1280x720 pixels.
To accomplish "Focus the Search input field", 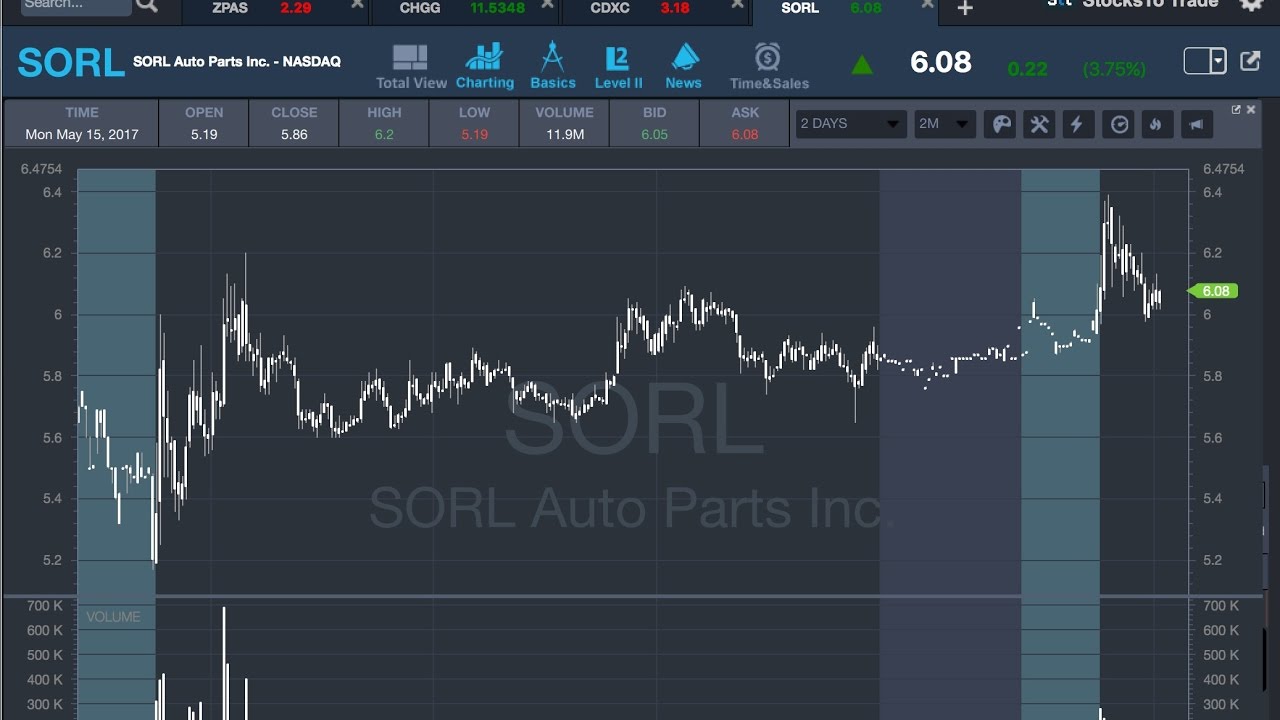I will pyautogui.click(x=75, y=6).
